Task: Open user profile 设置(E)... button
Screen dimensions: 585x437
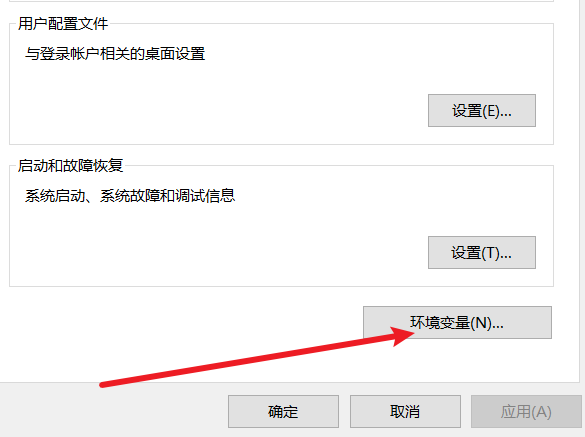Action: [x=482, y=110]
